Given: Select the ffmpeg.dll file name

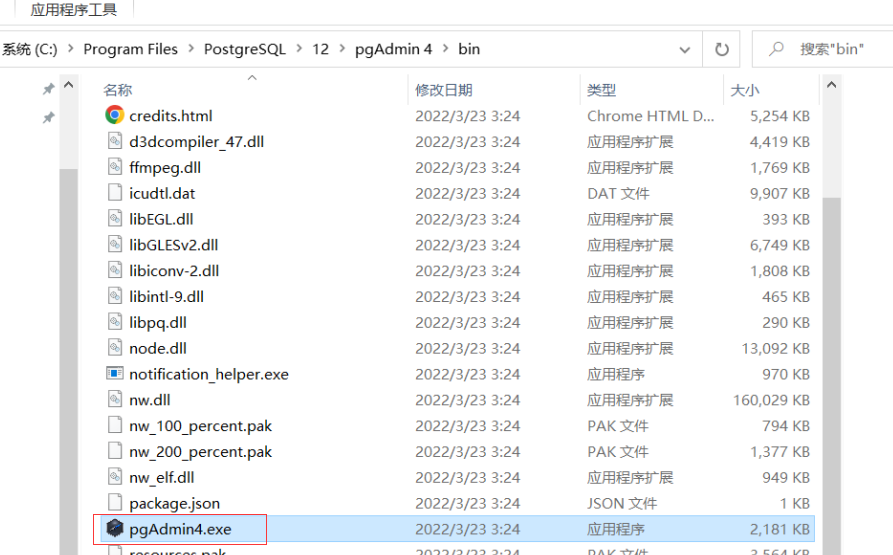Looking at the screenshot, I should point(165,167).
